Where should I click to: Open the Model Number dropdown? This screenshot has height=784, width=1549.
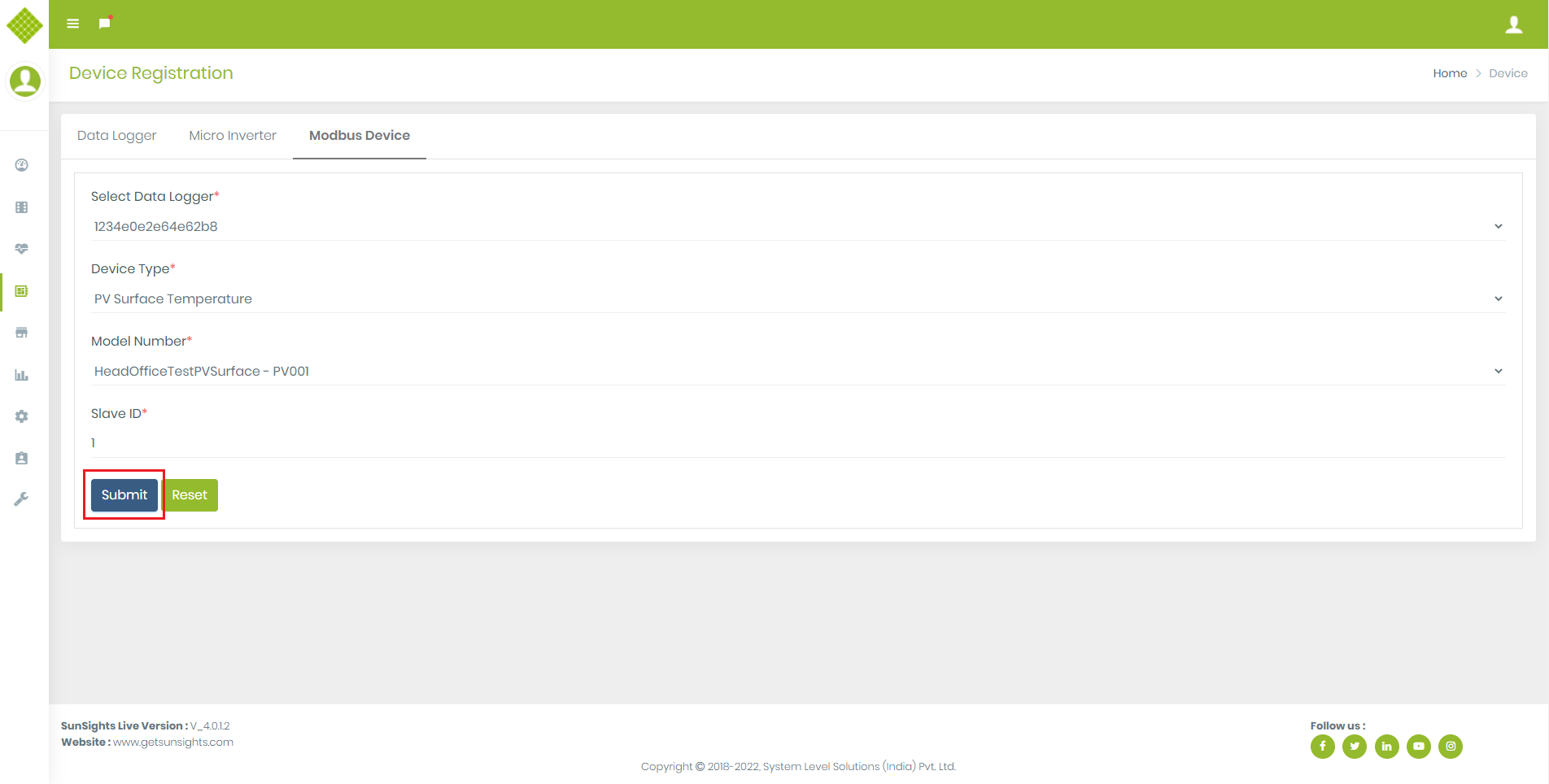point(797,372)
